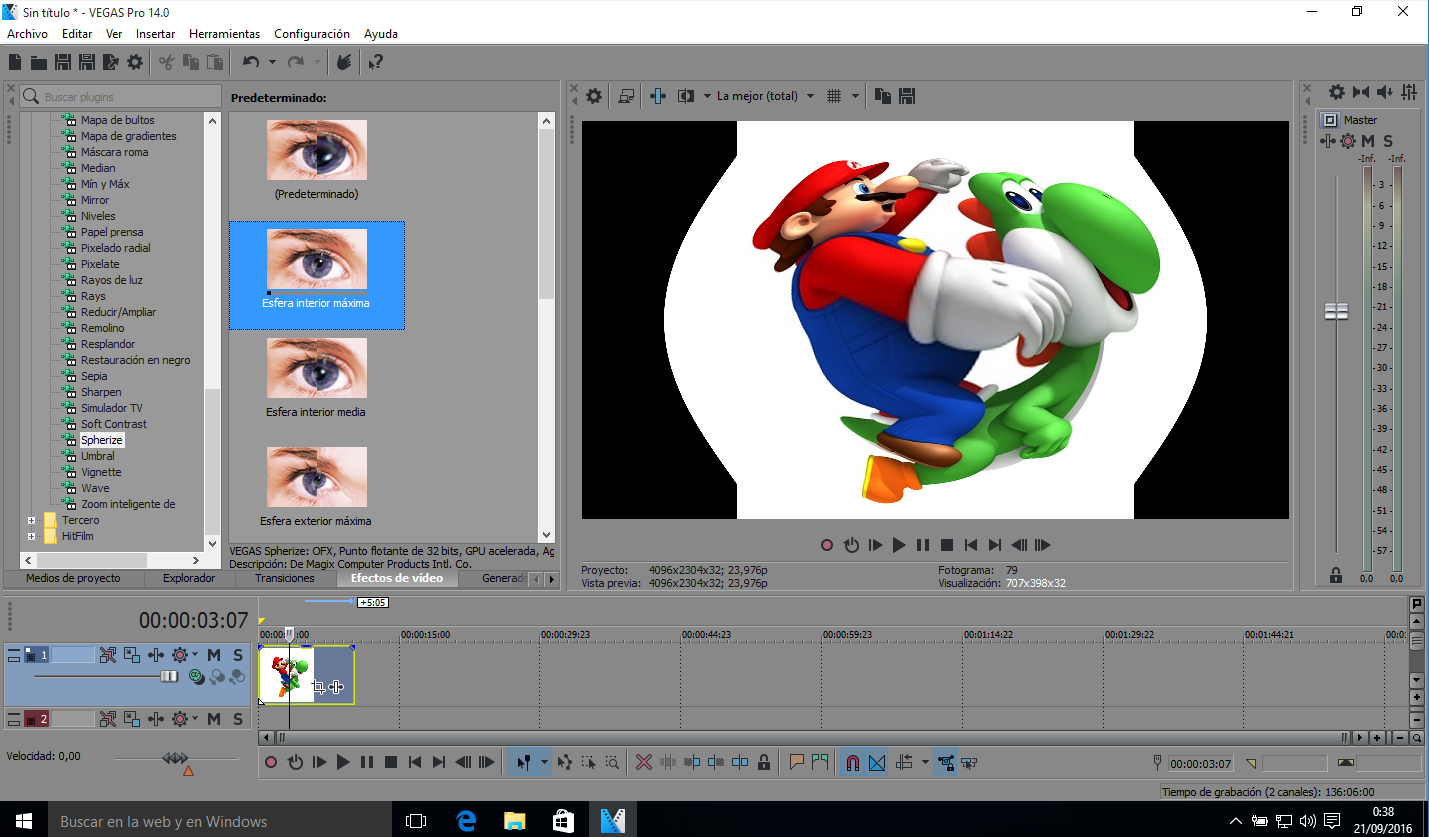
Task: Open track 2 automation settings dropdown arrow
Action: pos(195,718)
